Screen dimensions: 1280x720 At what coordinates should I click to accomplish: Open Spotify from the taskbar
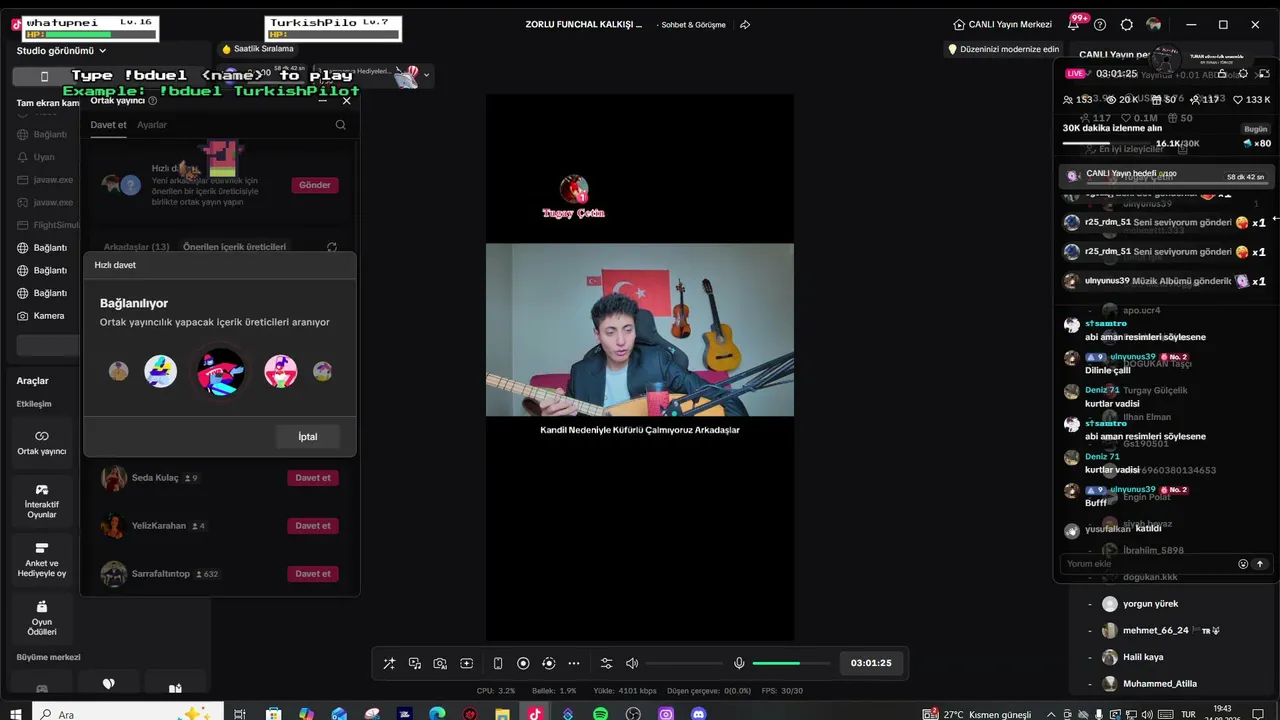tap(600, 714)
